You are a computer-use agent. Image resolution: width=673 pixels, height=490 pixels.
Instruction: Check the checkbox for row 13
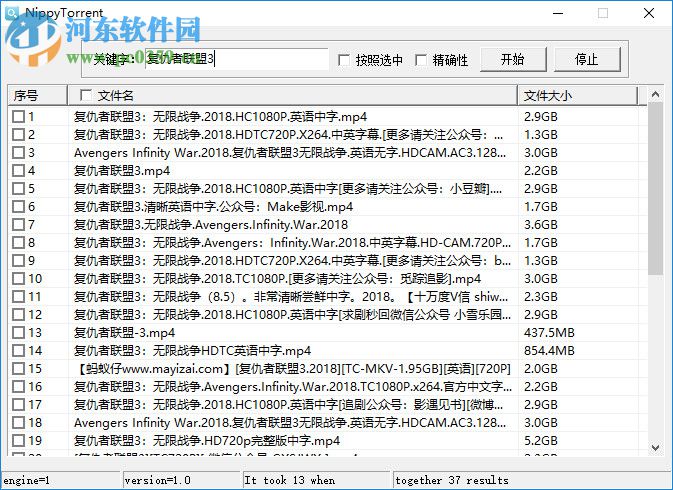pyautogui.click(x=18, y=333)
